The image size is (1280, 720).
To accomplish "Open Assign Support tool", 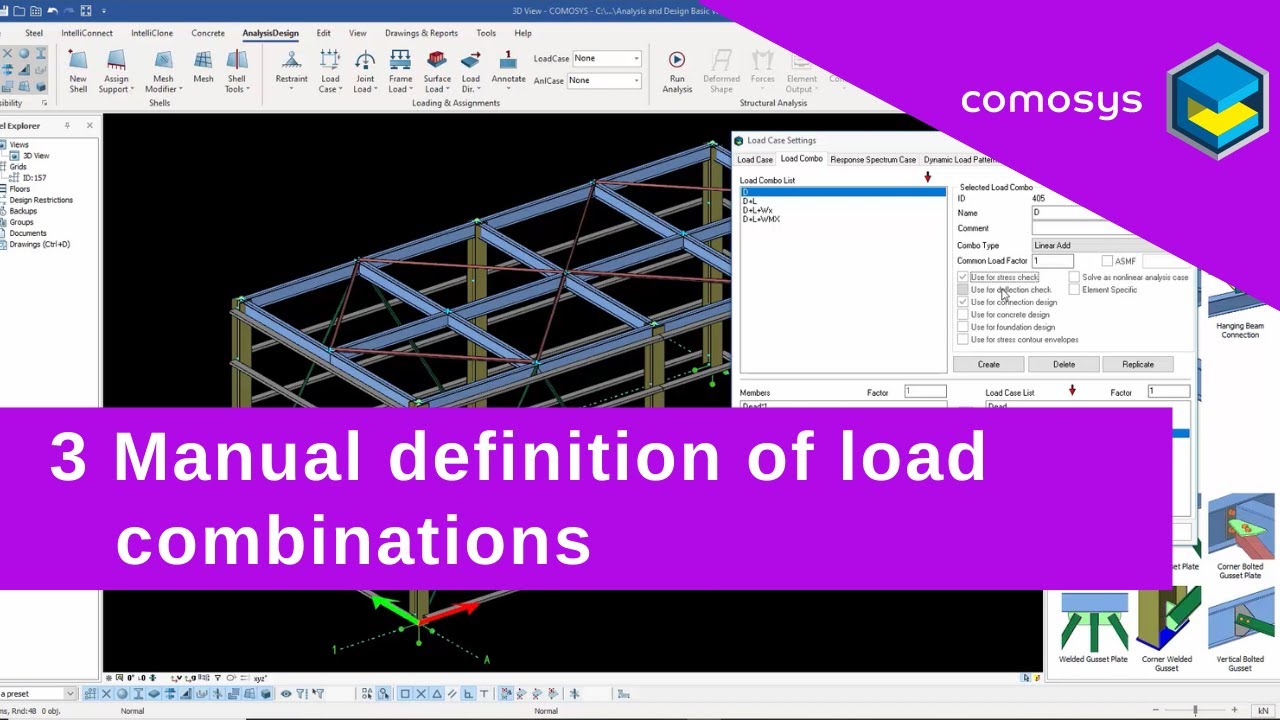I will [116, 72].
